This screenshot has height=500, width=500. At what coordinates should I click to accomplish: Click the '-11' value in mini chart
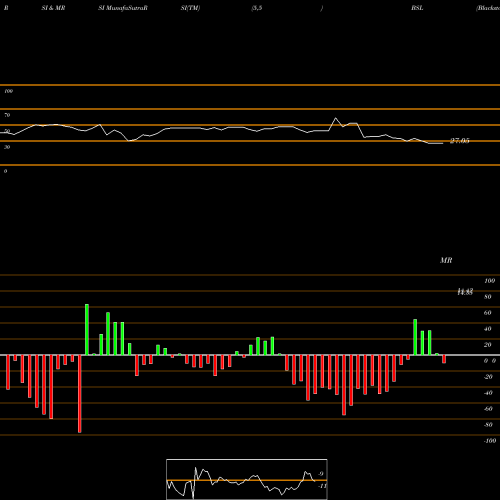point(322,486)
